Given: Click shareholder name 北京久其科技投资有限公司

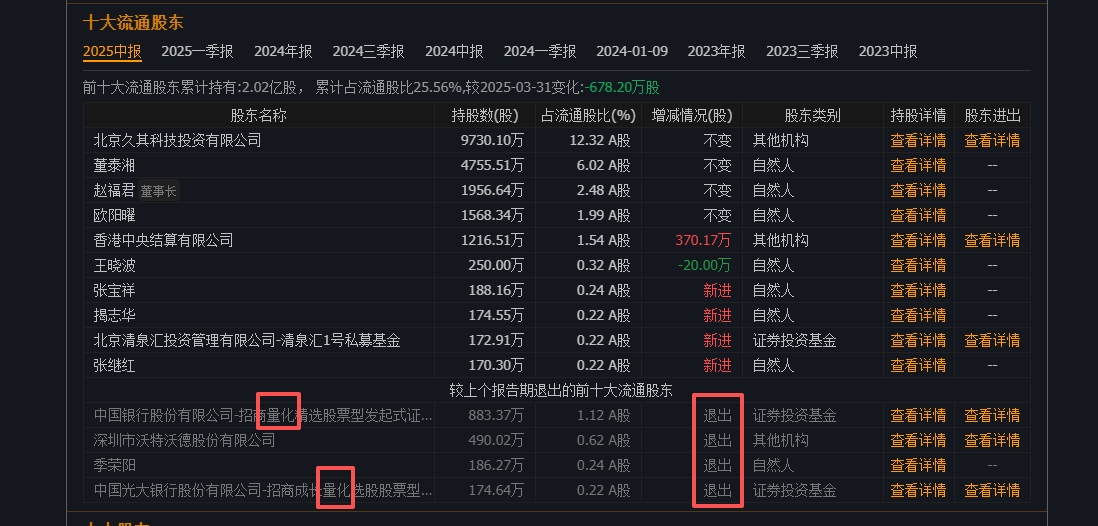Looking at the screenshot, I should coord(177,140).
